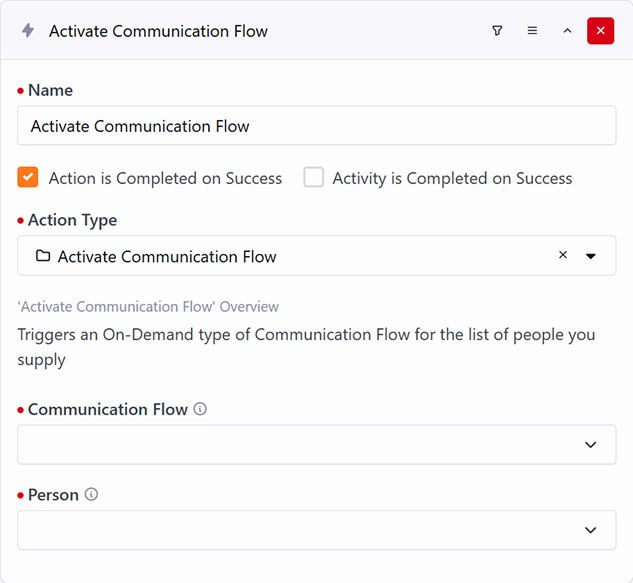633x583 pixels.
Task: Expand the Action Type dropdown arrow
Action: coord(591,256)
